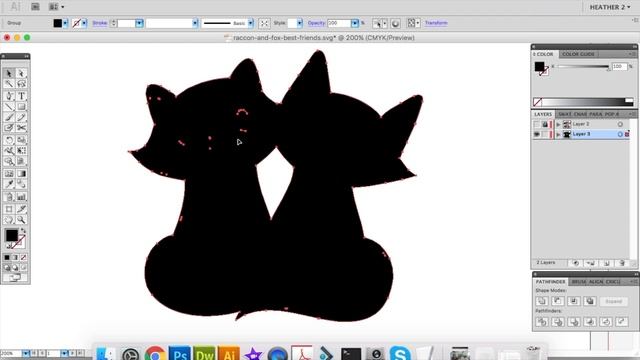Swap fill and stroke arrows in toolbox
The width and height of the screenshot is (640, 360).
coord(23,231)
